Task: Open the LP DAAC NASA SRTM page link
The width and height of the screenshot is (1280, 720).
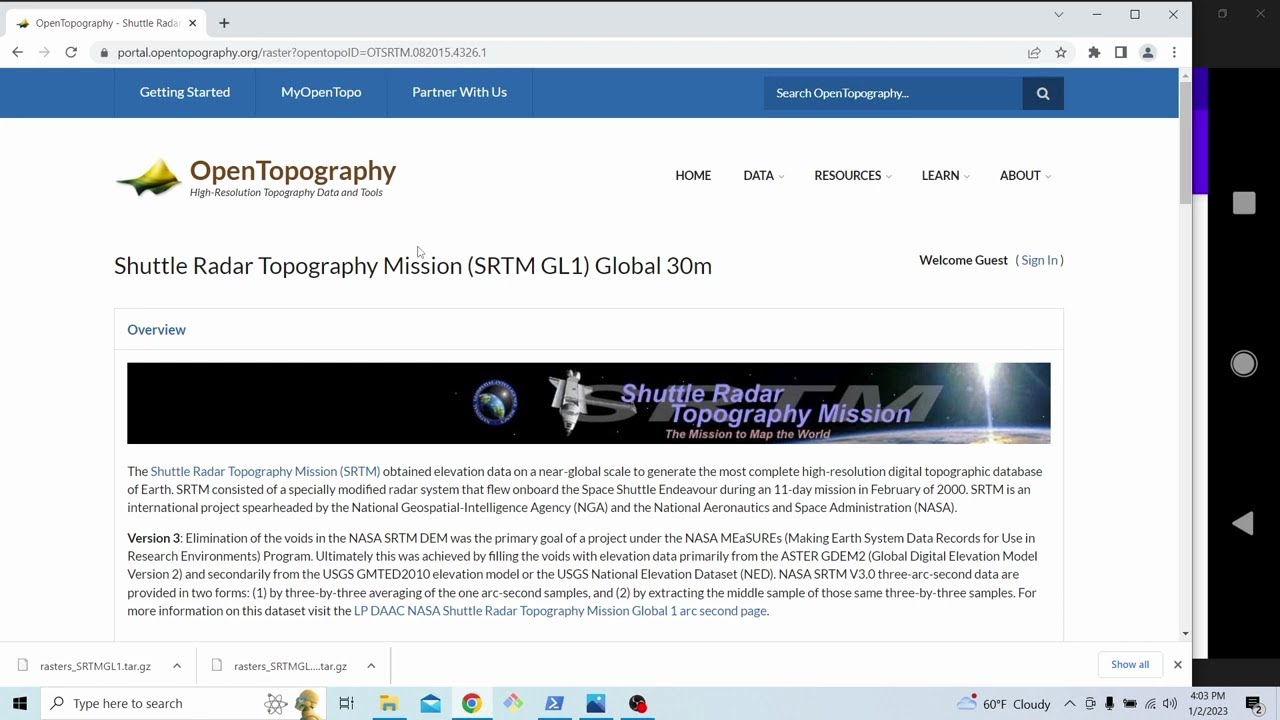Action: (x=560, y=611)
